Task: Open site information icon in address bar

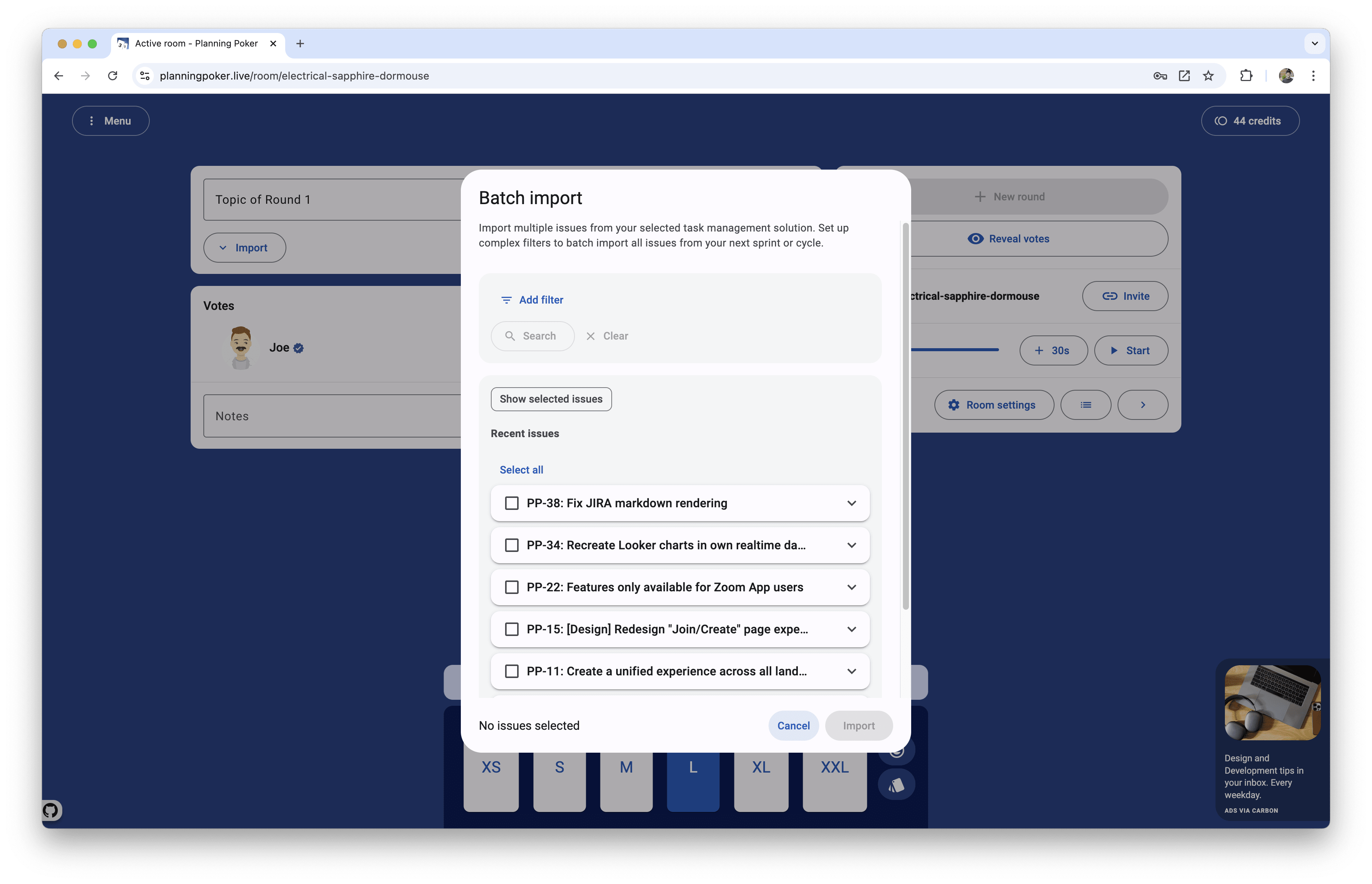Action: click(145, 76)
